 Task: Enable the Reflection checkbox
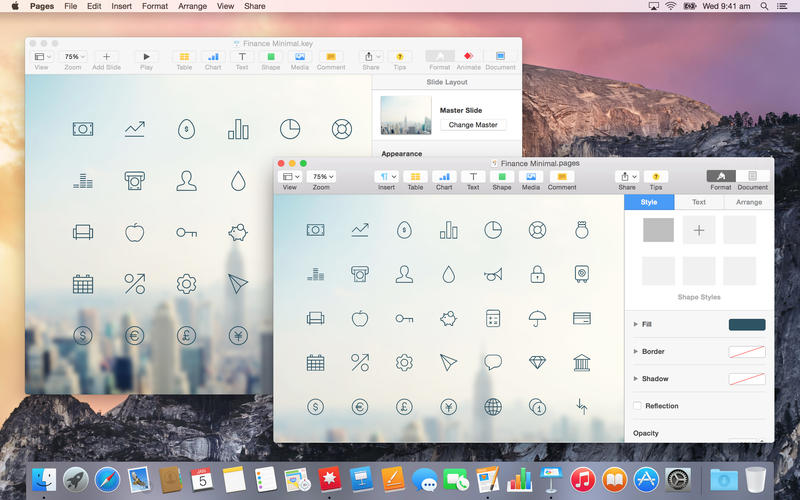[638, 406]
